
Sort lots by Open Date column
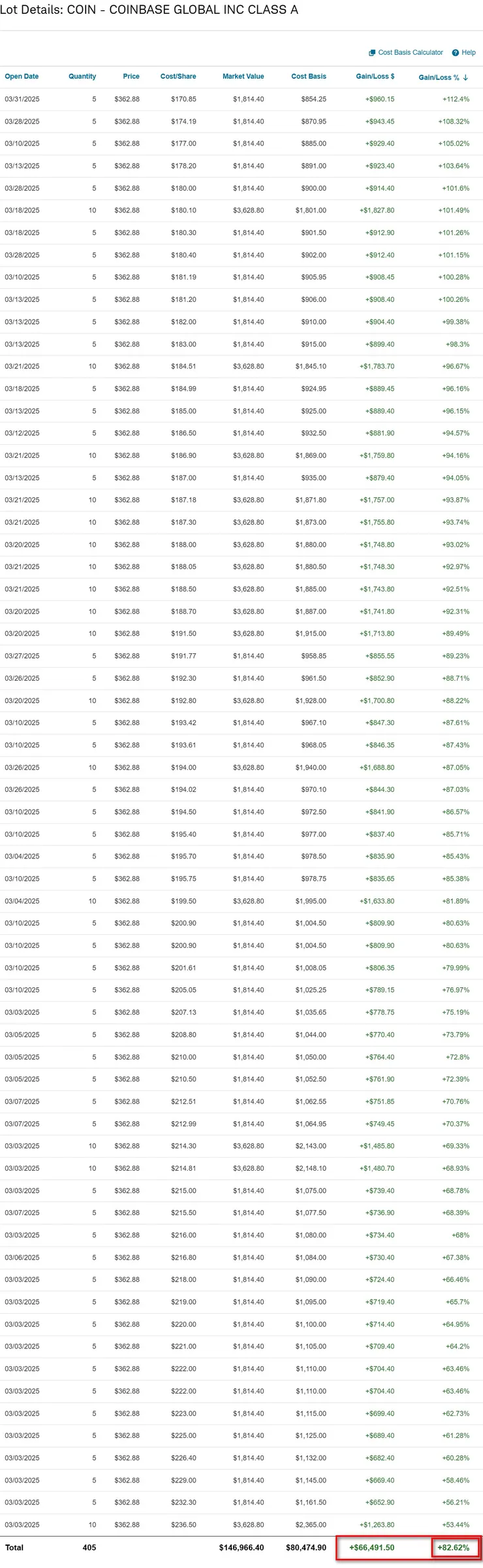pos(22,76)
